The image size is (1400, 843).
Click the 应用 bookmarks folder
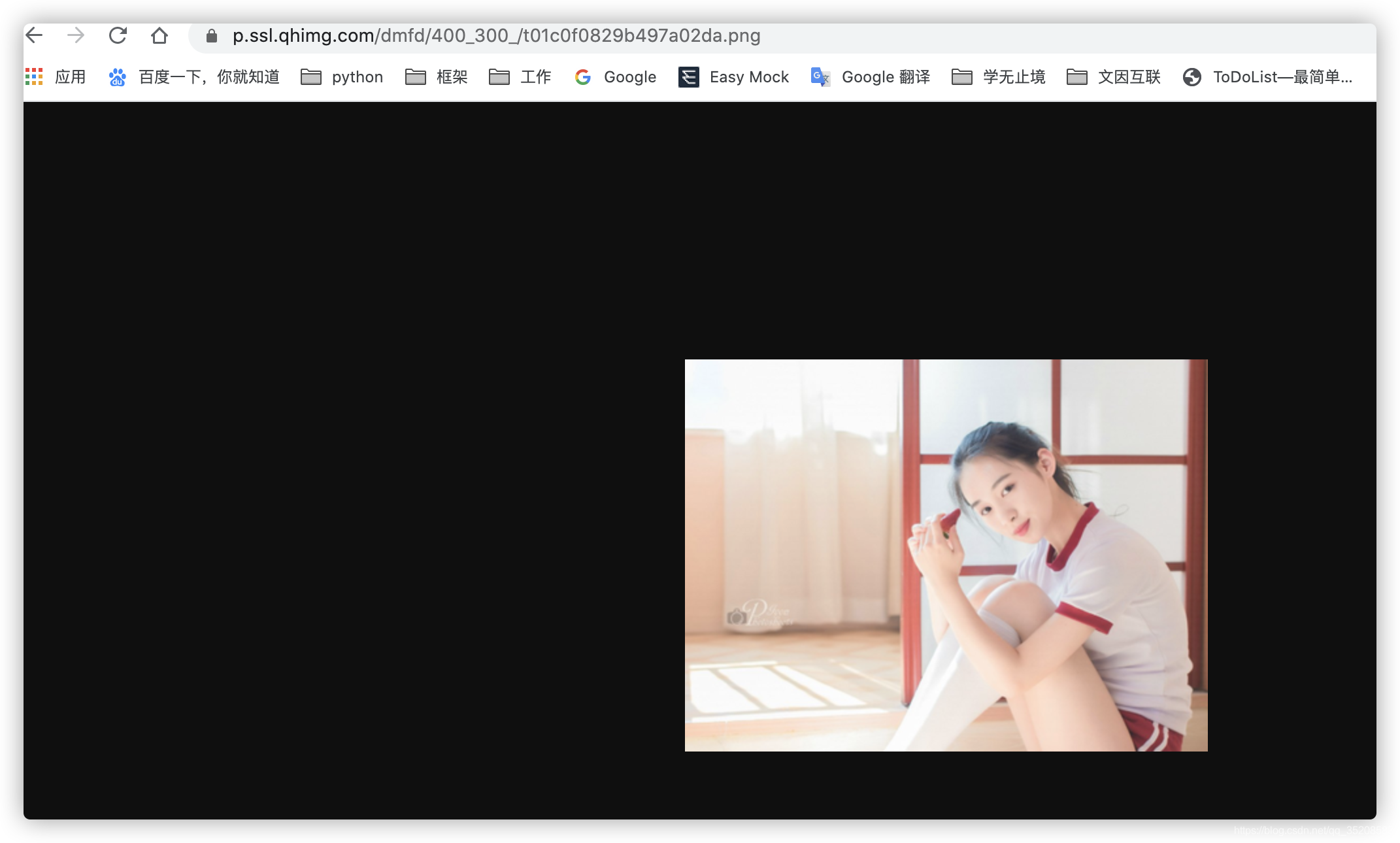[53, 78]
